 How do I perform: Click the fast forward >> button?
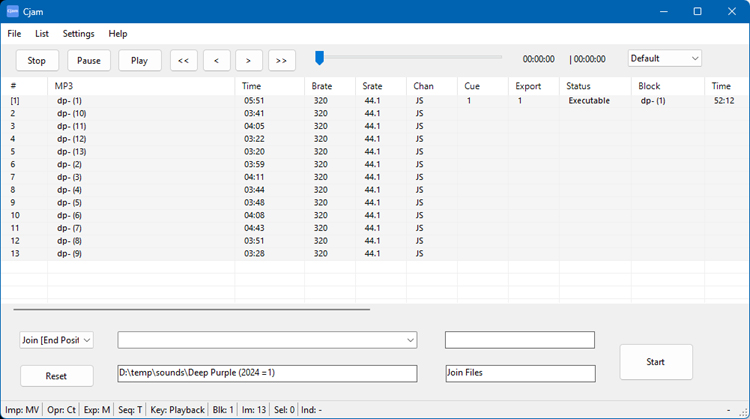[x=281, y=61]
